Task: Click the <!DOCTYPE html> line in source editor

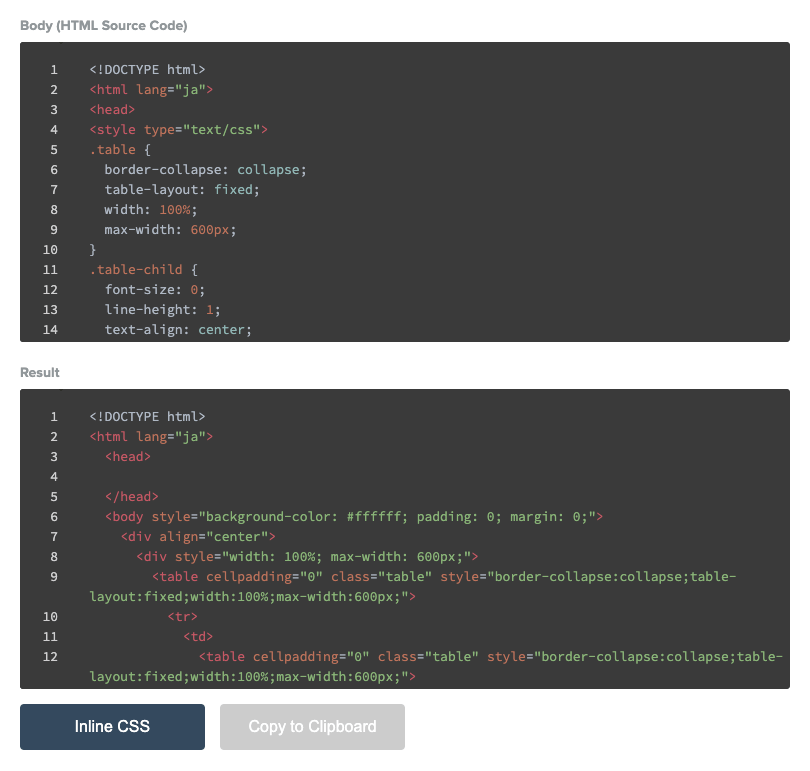Action: tap(147, 69)
